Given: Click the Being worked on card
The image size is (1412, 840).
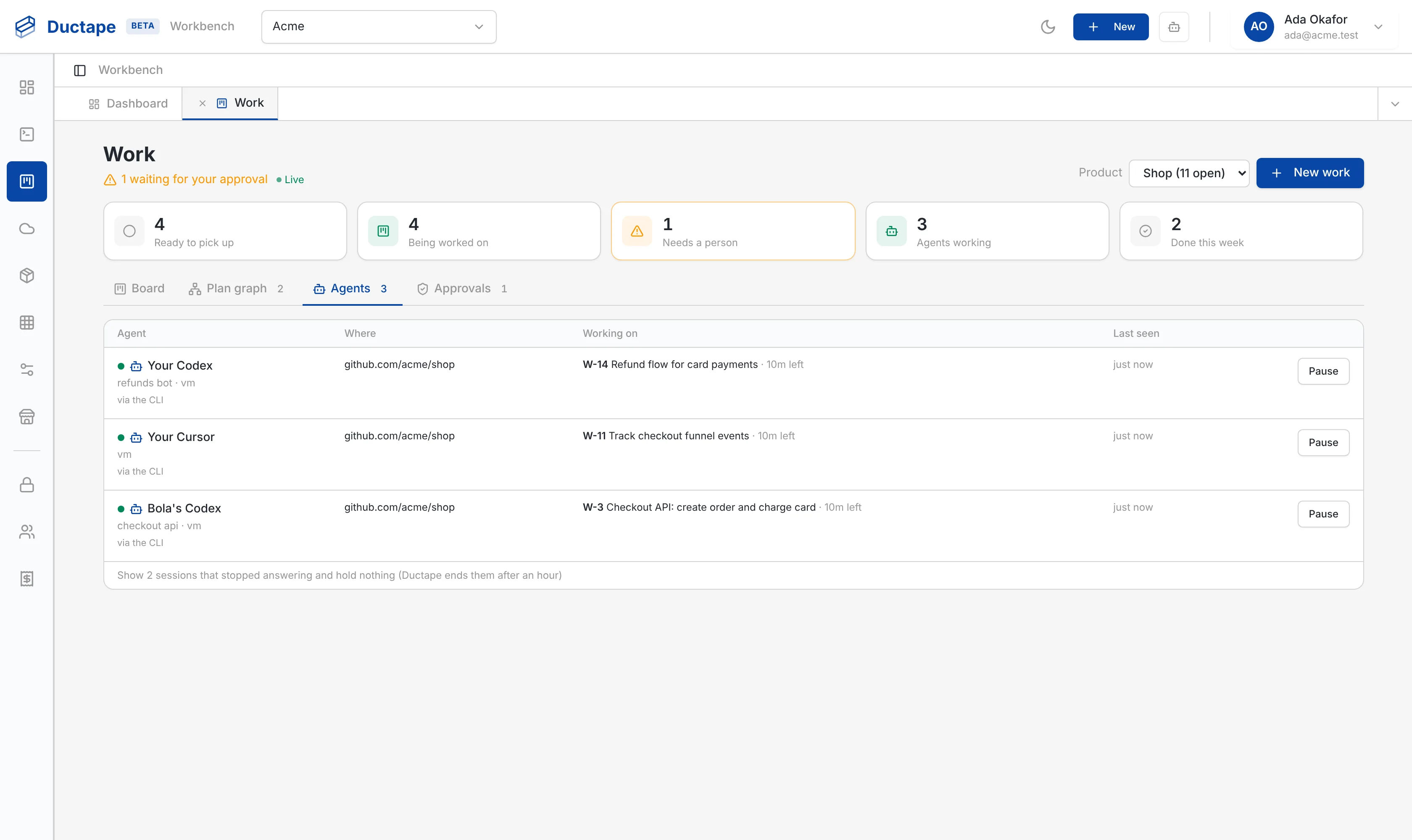Looking at the screenshot, I should pyautogui.click(x=479, y=231).
